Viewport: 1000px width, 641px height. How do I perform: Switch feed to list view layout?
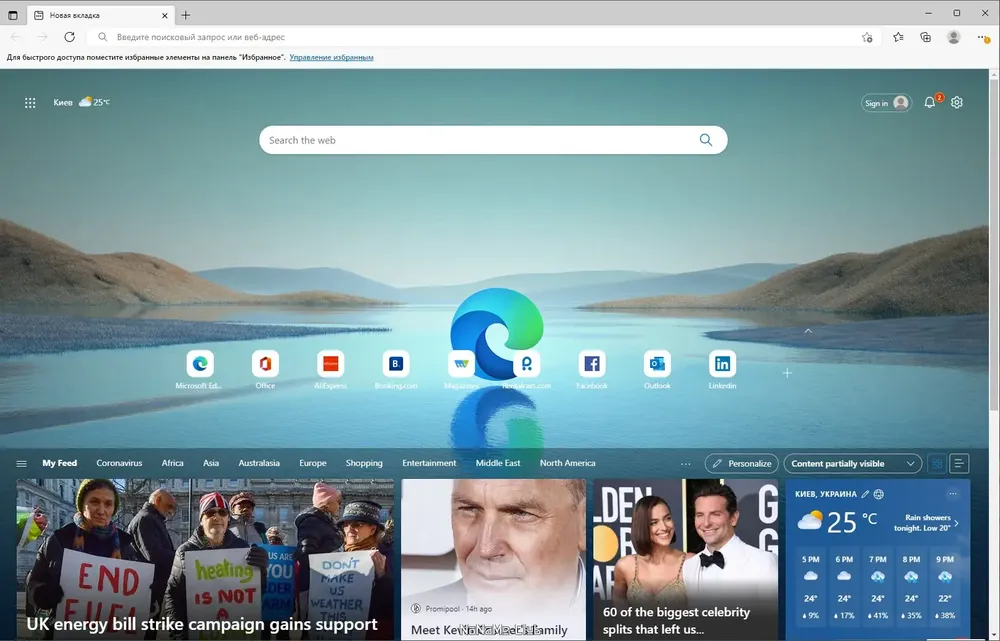[x=960, y=464]
